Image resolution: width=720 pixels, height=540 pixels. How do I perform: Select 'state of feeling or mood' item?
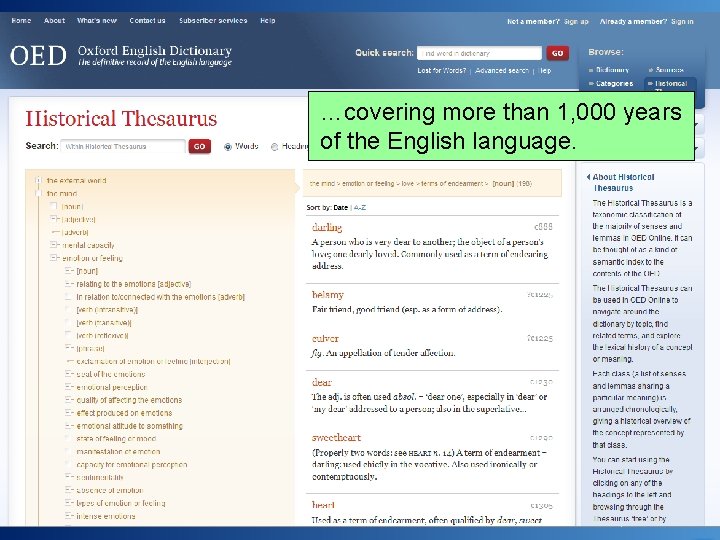point(116,439)
